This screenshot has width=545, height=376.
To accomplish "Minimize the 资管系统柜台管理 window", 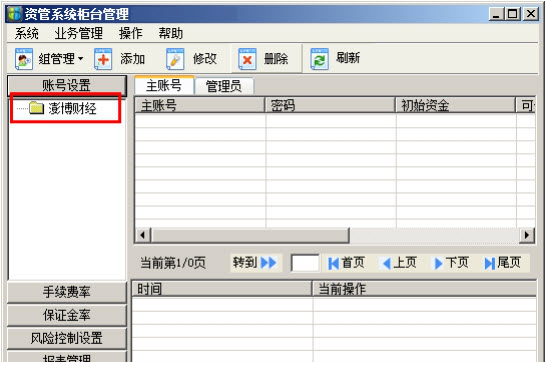I will click(x=496, y=14).
